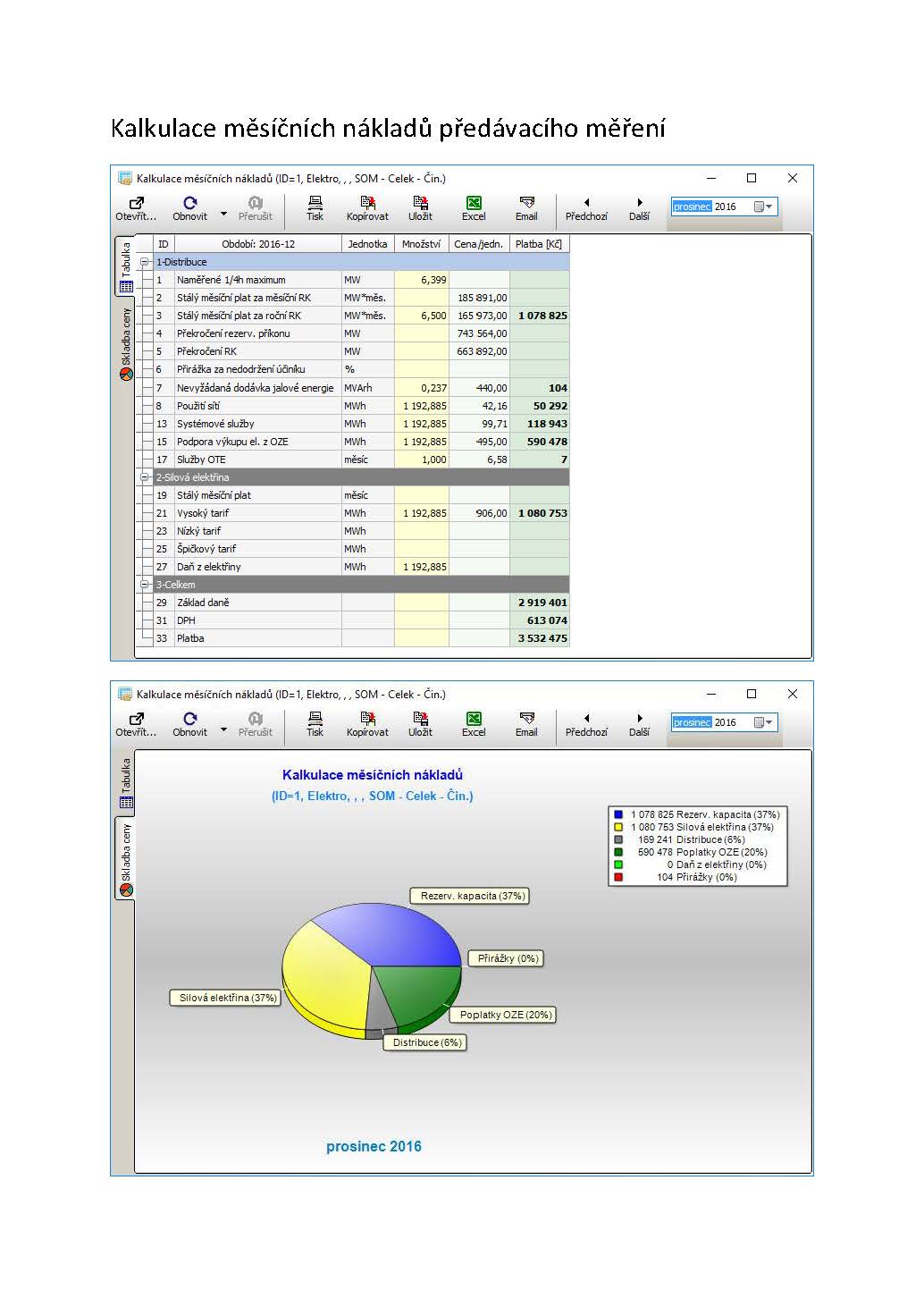Image resolution: width=924 pixels, height=1307 pixels.
Task: Click Tisk print icon in lower window
Action: tap(315, 719)
